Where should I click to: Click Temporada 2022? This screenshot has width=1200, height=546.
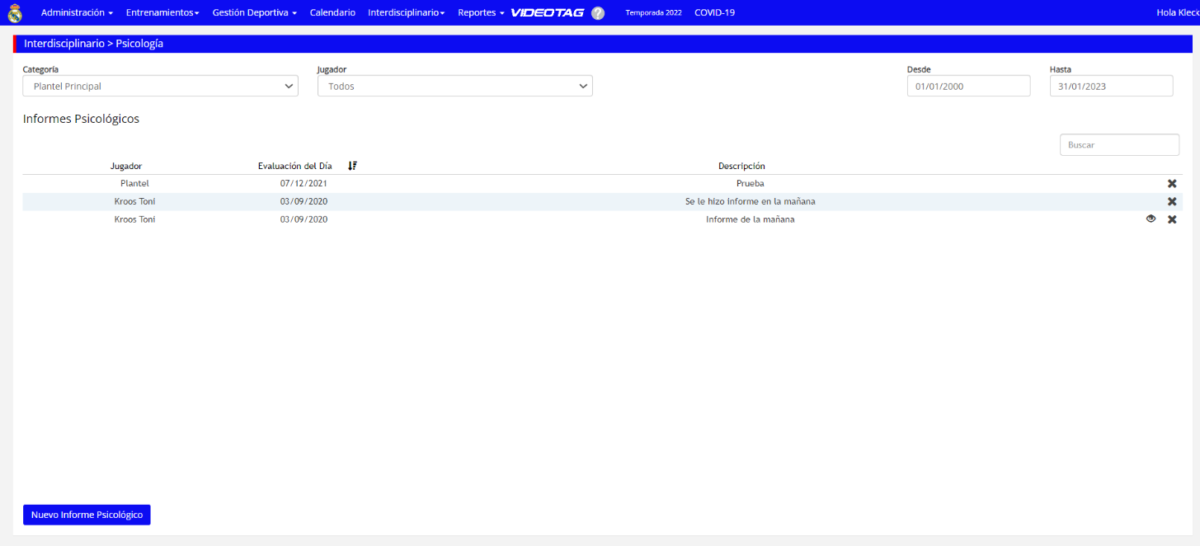[x=653, y=13]
